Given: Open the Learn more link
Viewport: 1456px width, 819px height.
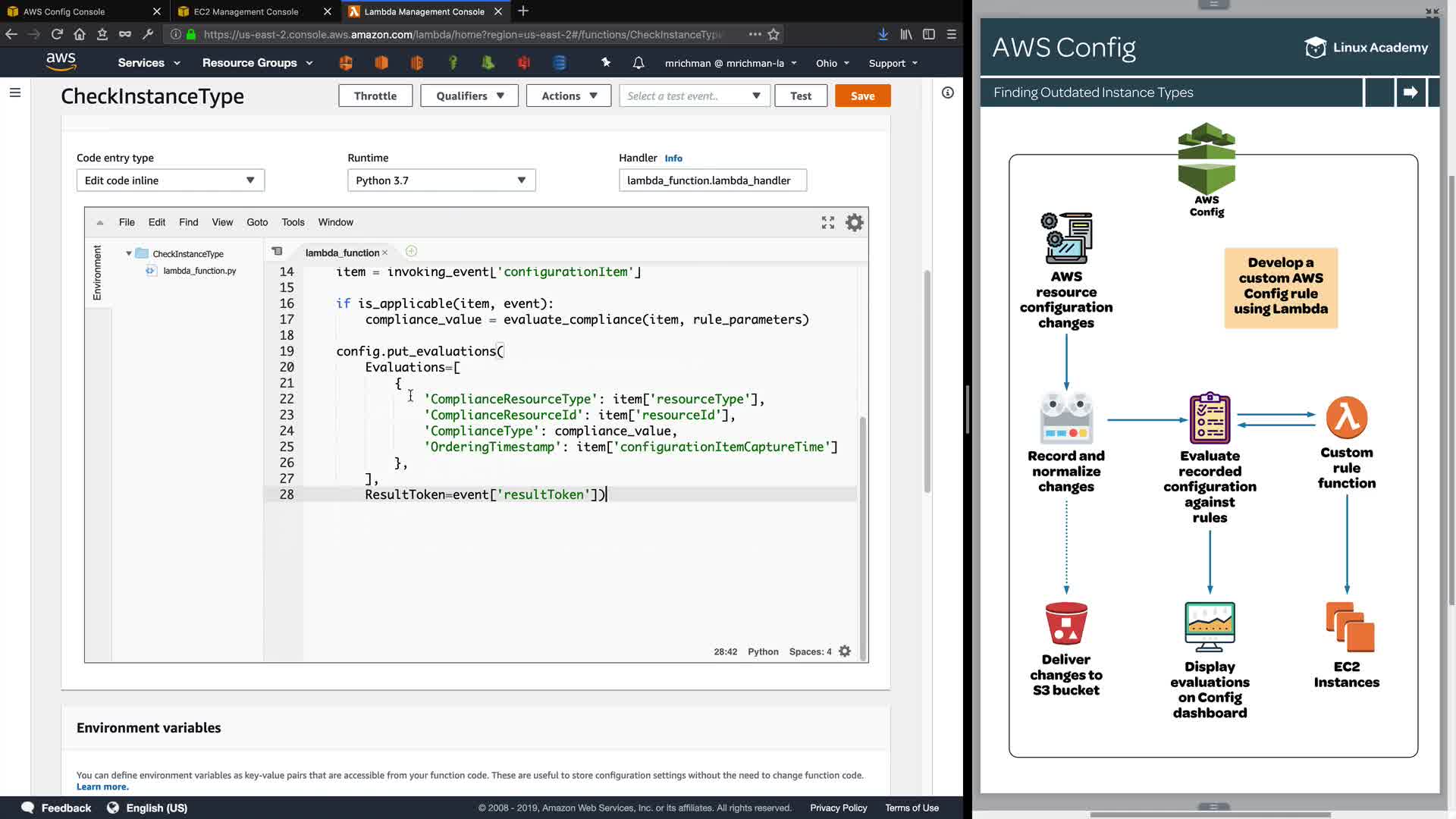Looking at the screenshot, I should (102, 787).
